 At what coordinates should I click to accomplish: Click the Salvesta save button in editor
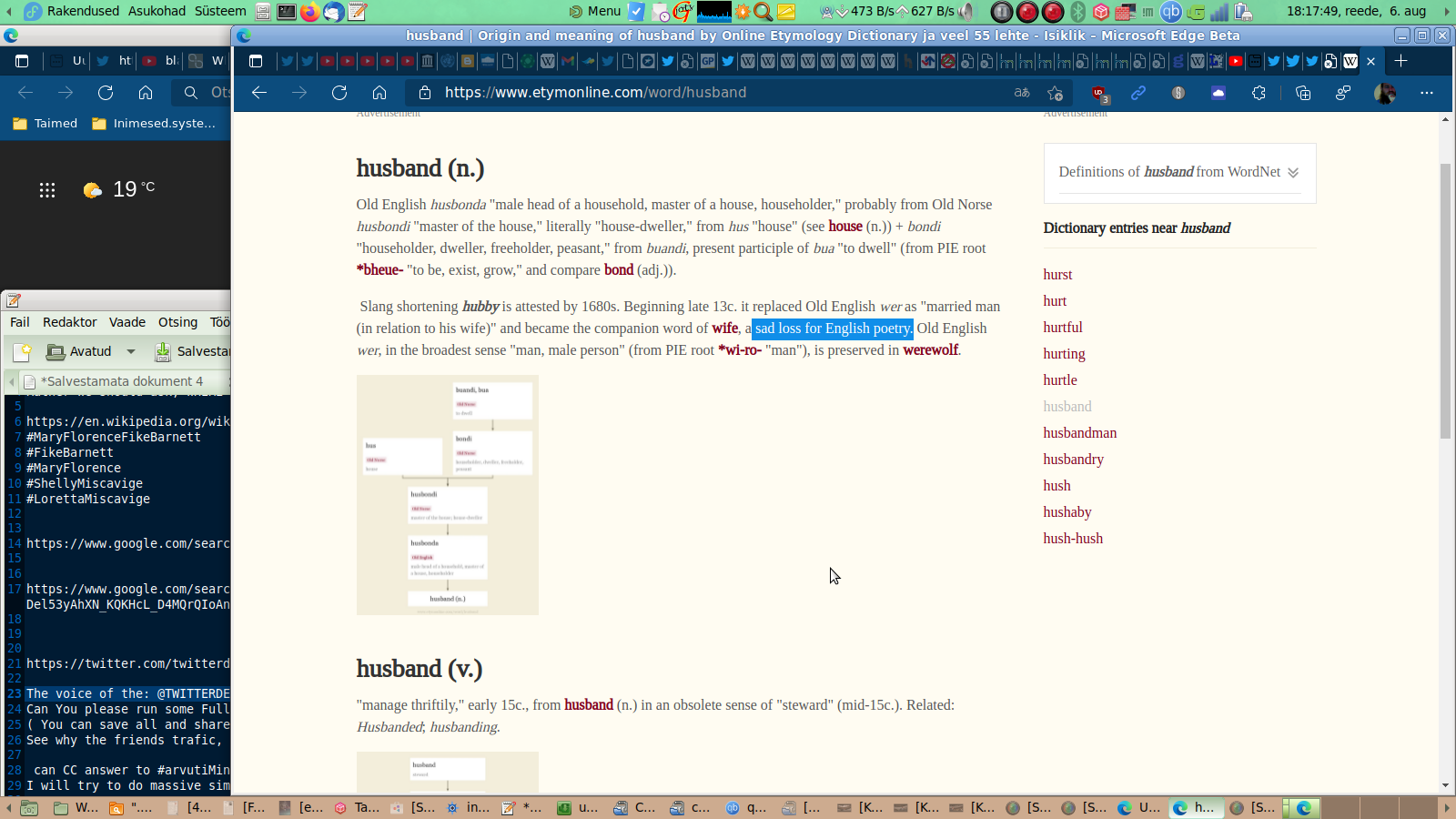(x=191, y=351)
